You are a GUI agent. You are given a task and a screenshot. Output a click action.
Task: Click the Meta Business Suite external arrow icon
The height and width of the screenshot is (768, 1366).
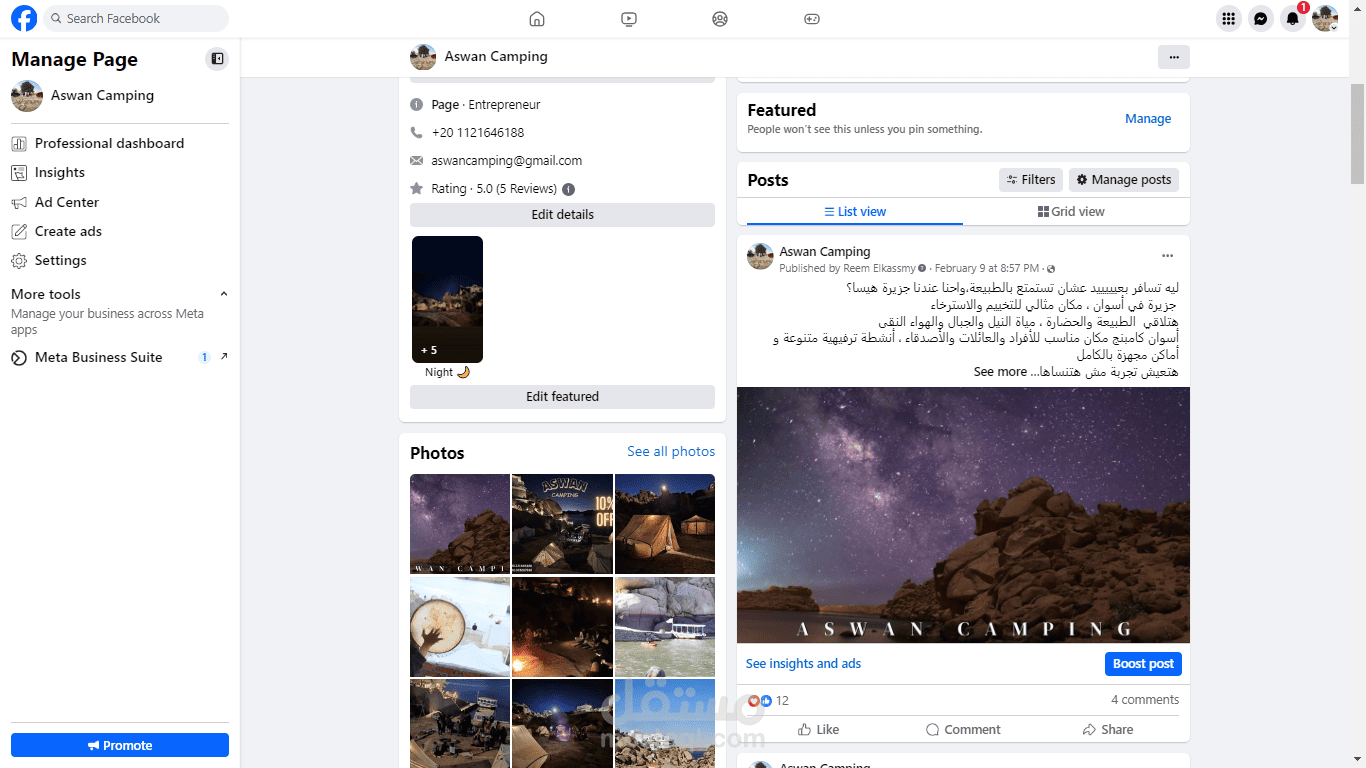click(224, 356)
